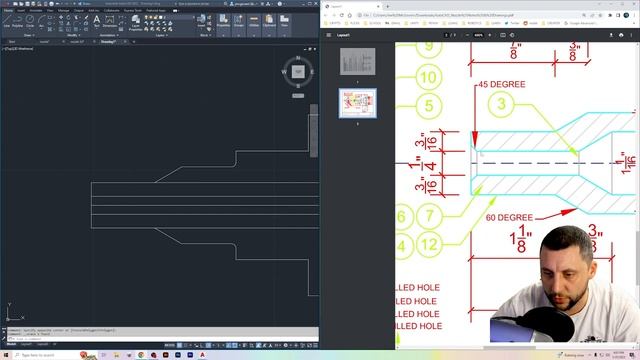Switch to the Start file tab

pos(12,42)
